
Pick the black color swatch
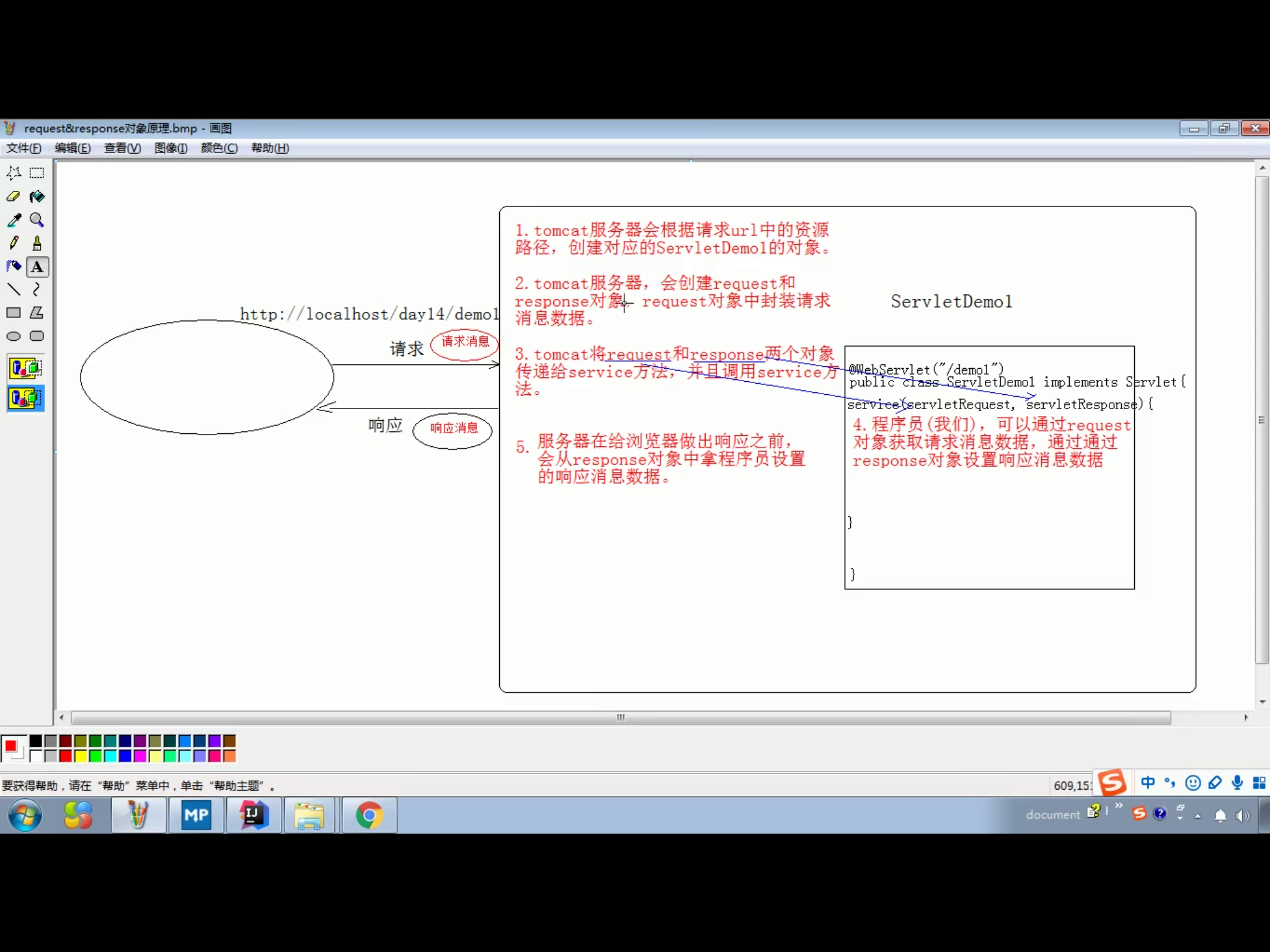pos(36,741)
